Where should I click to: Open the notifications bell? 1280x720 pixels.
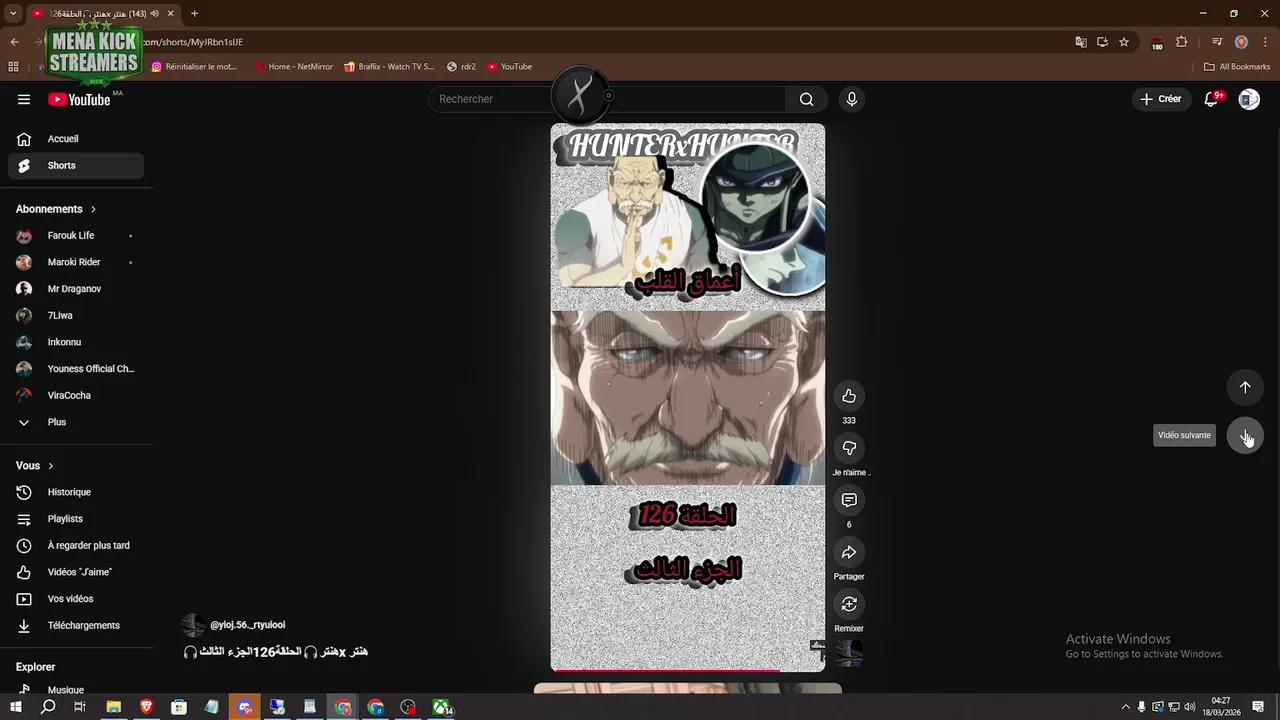(x=1211, y=99)
